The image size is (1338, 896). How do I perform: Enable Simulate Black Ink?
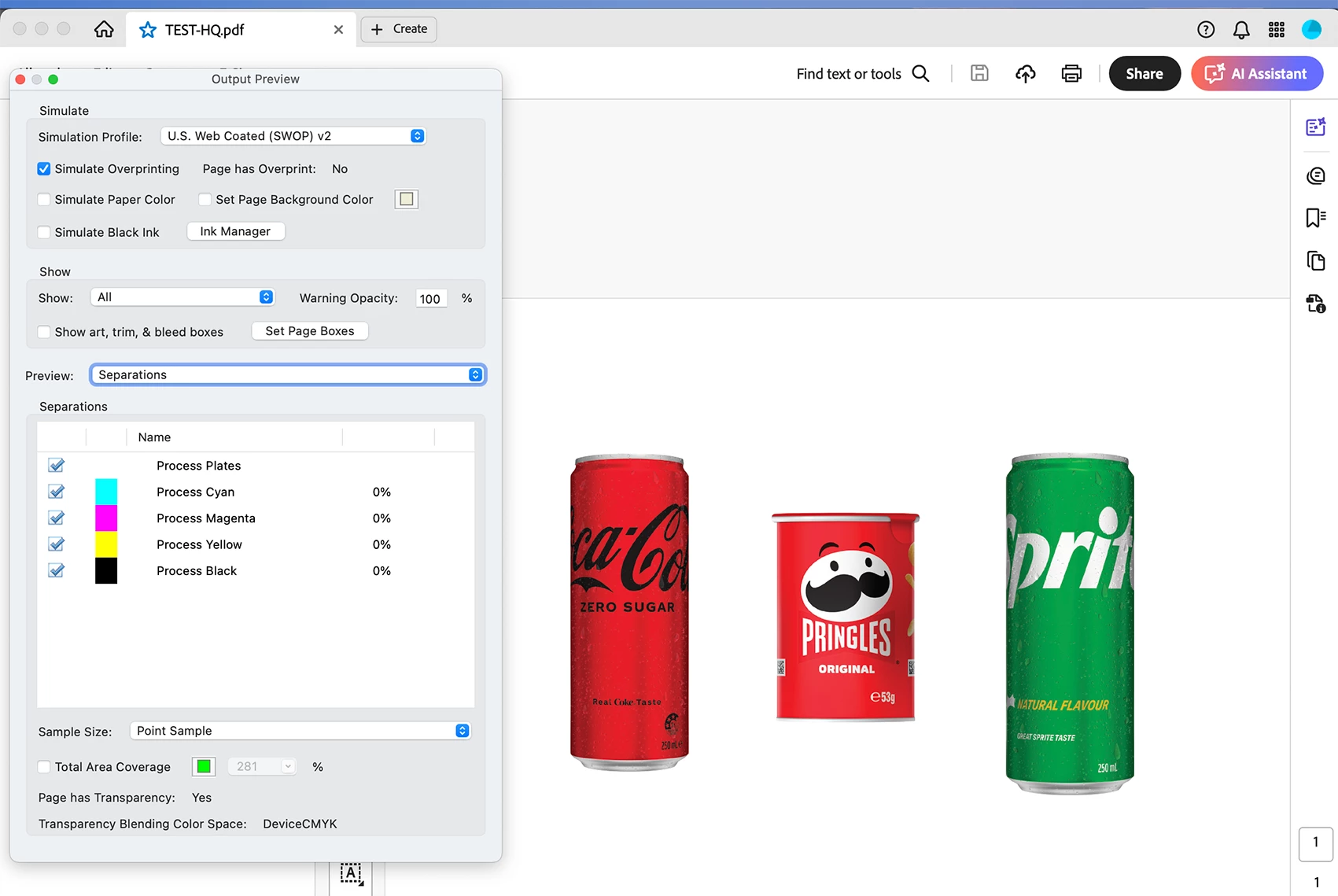pos(44,232)
